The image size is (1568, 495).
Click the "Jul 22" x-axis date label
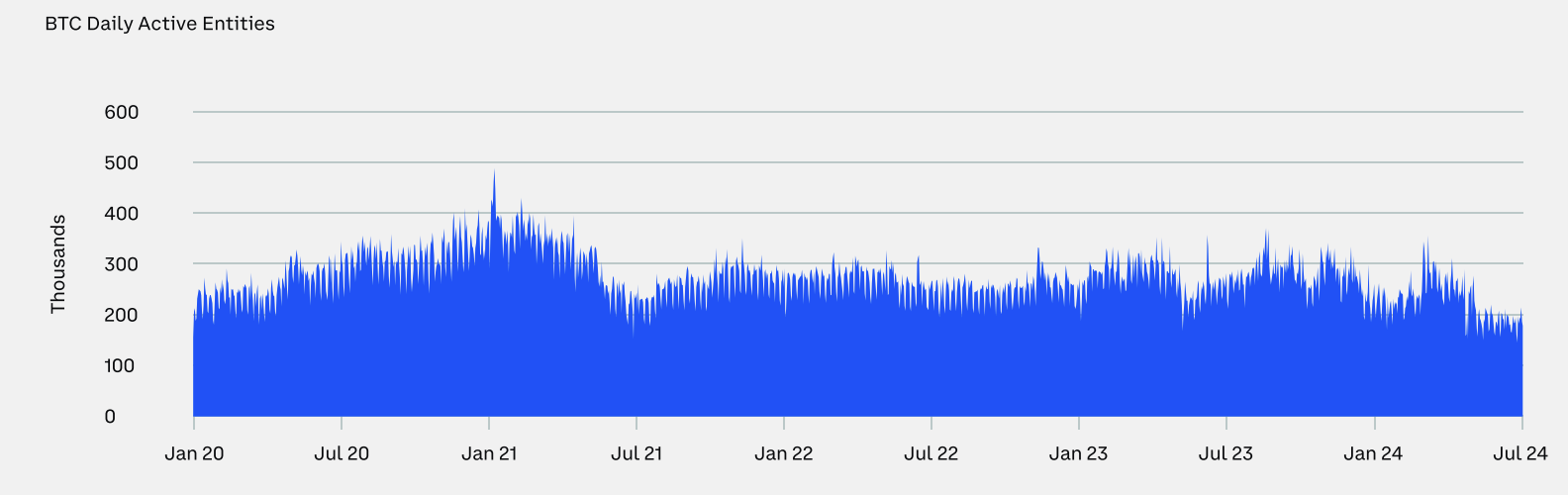click(x=931, y=453)
